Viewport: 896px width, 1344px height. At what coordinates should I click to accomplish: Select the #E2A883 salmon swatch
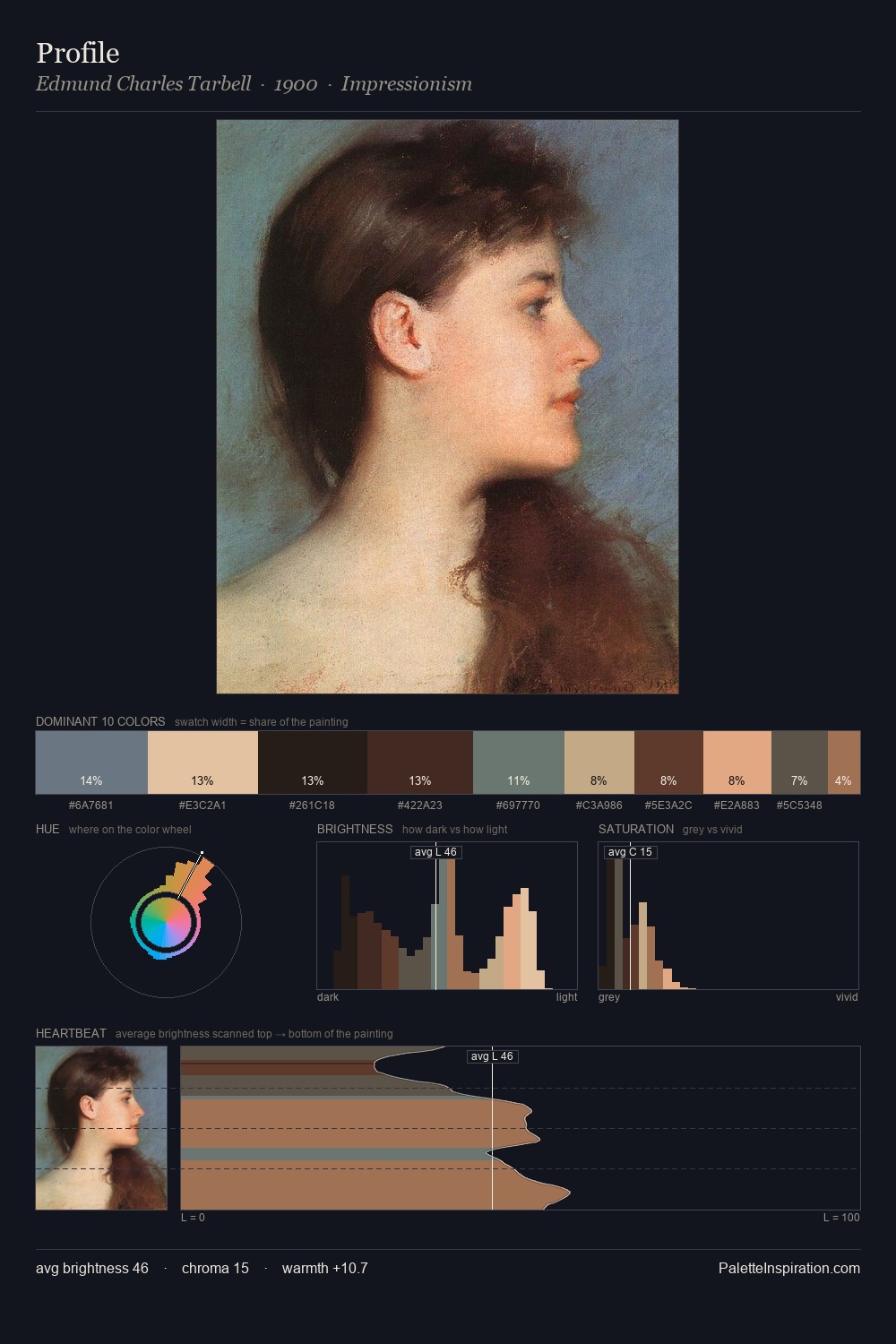coord(737,762)
